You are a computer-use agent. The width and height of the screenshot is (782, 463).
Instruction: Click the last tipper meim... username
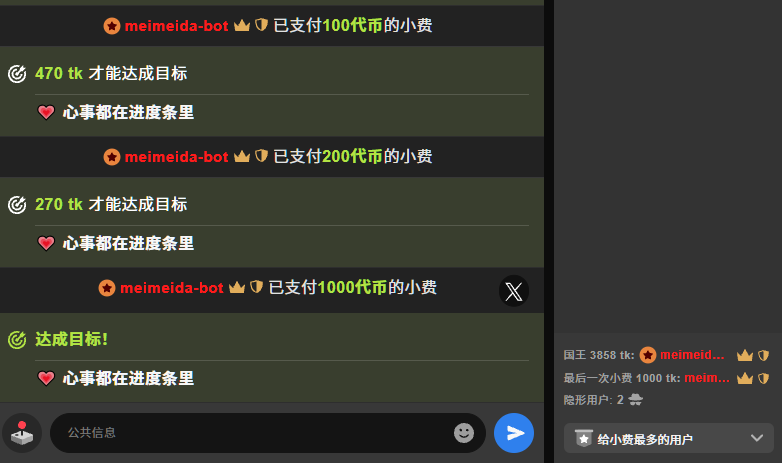(x=706, y=378)
